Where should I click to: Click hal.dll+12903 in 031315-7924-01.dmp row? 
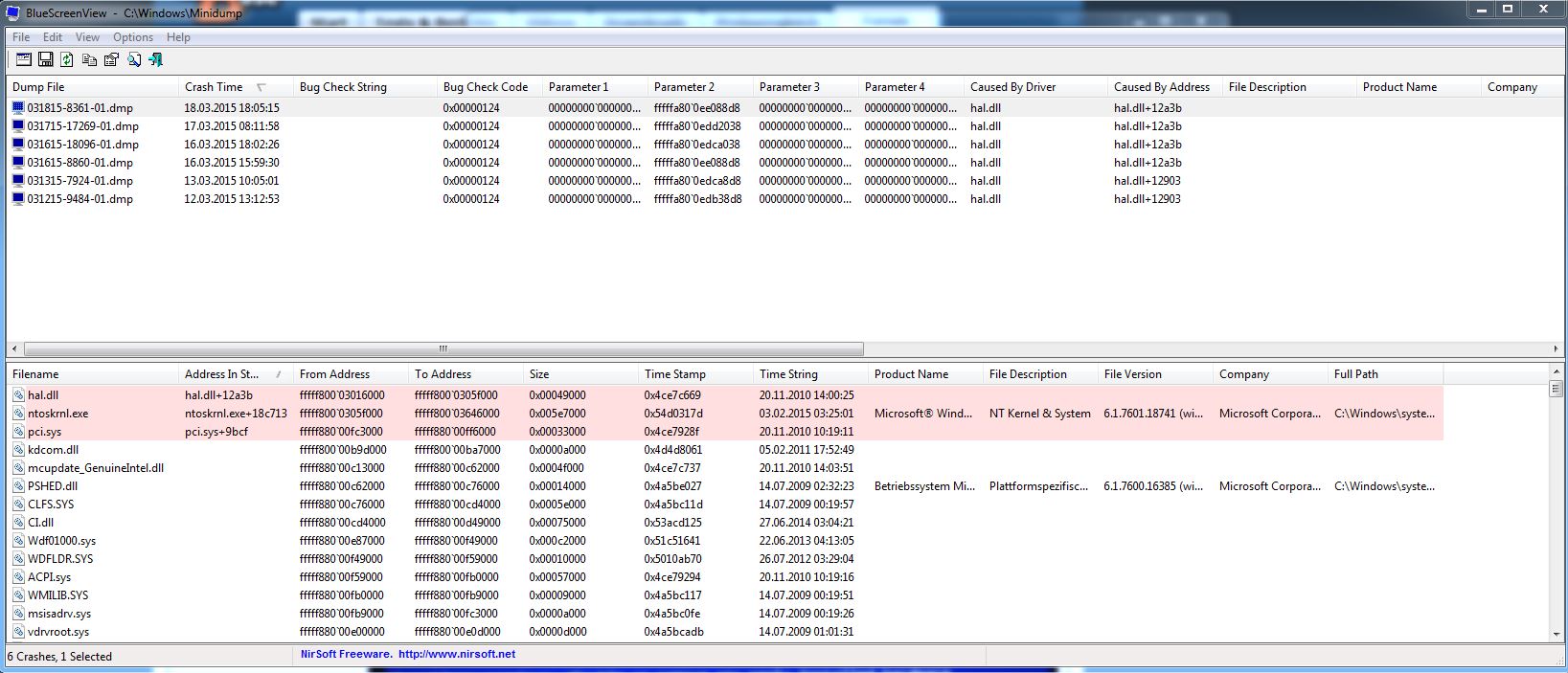(x=1148, y=181)
